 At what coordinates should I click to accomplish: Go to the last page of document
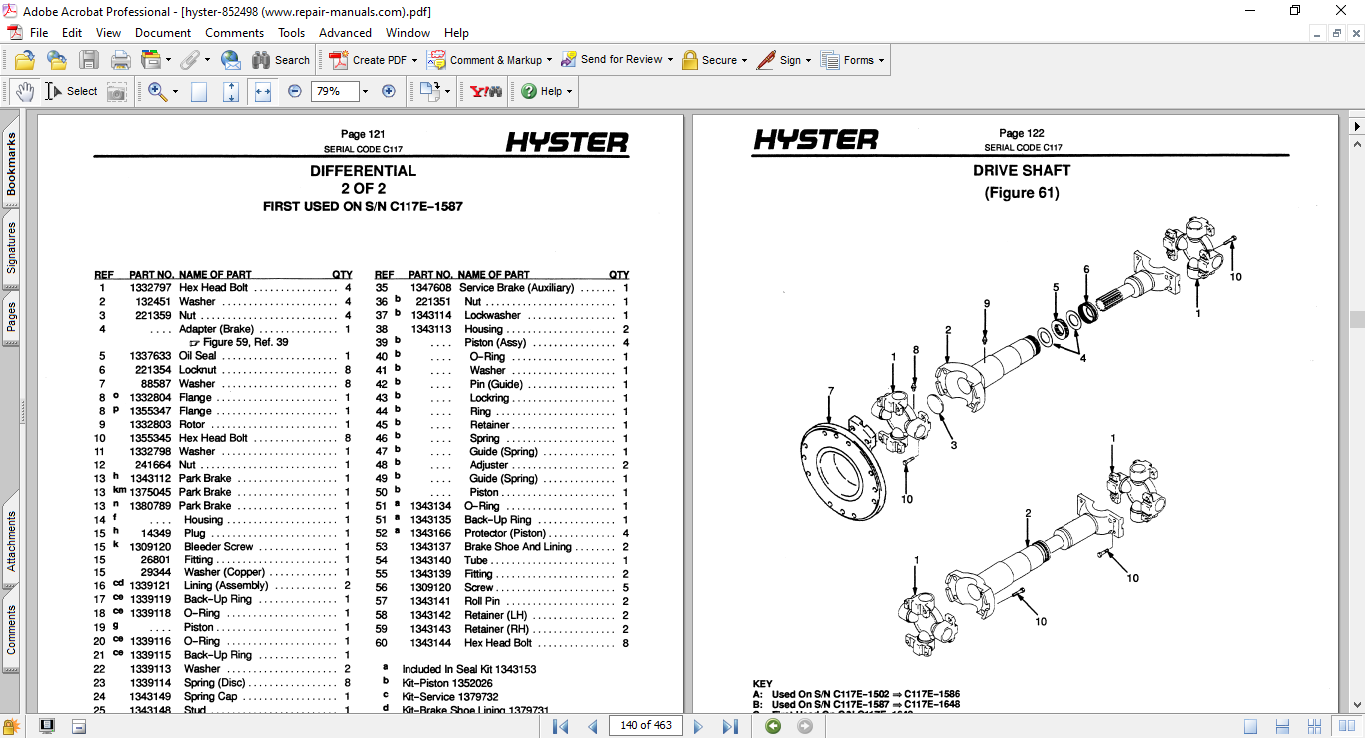click(730, 726)
